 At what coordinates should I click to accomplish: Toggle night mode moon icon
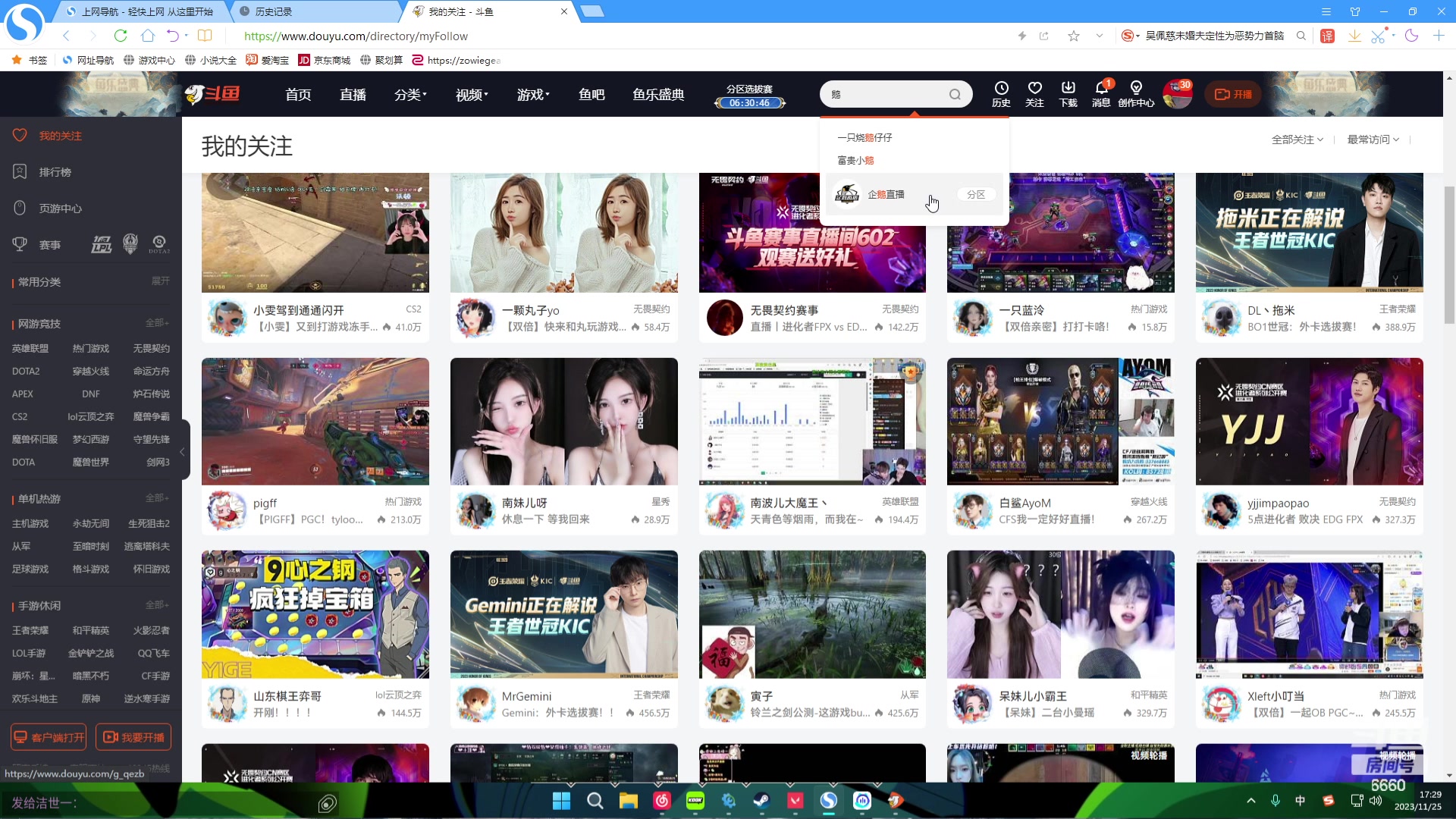click(1411, 36)
